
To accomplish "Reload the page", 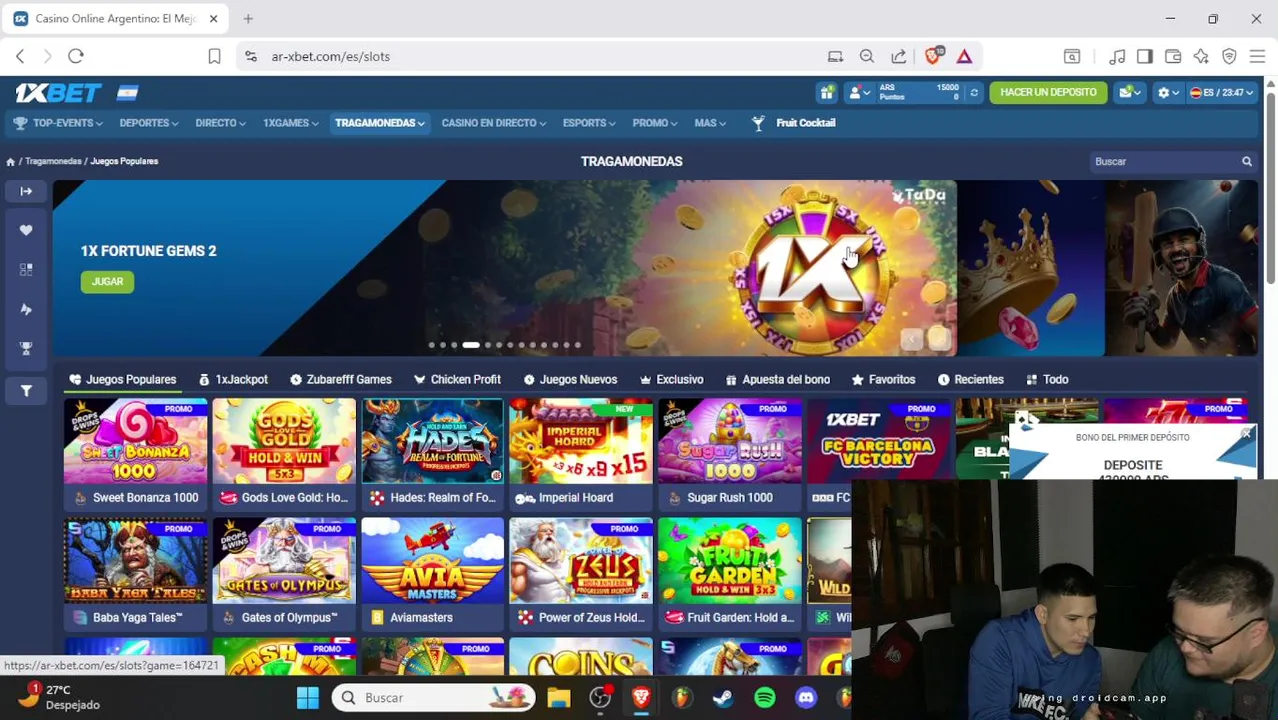I will [x=76, y=56].
